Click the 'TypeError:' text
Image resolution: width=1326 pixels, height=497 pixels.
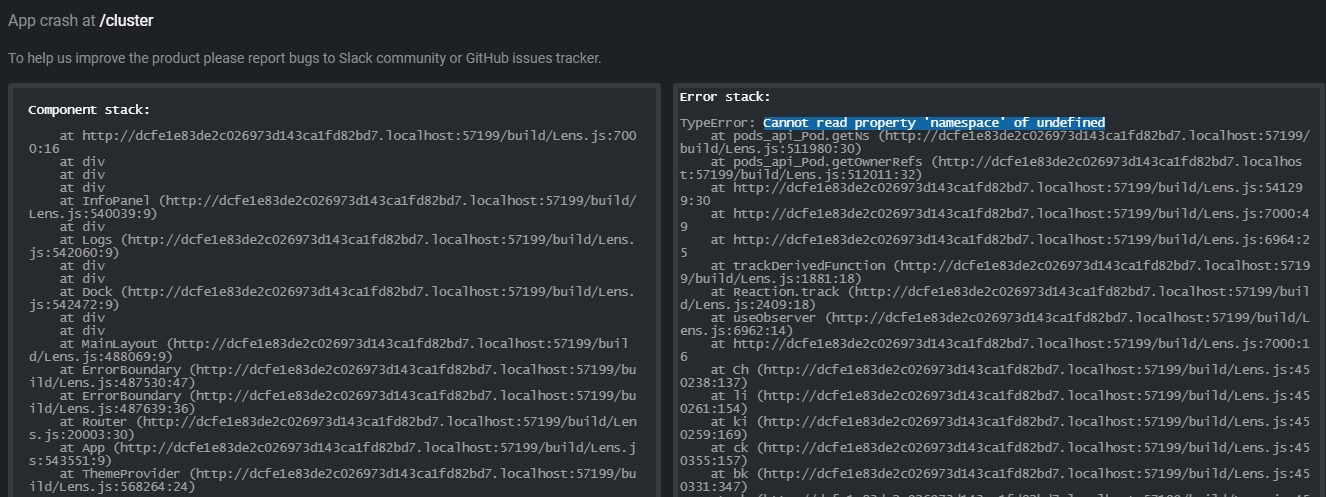pos(717,122)
